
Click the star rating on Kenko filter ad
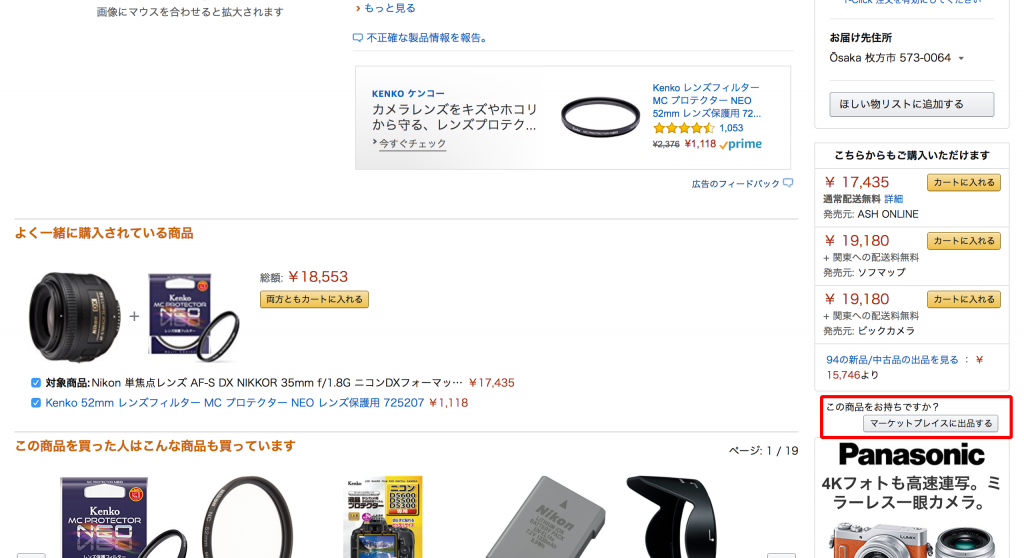(x=684, y=128)
